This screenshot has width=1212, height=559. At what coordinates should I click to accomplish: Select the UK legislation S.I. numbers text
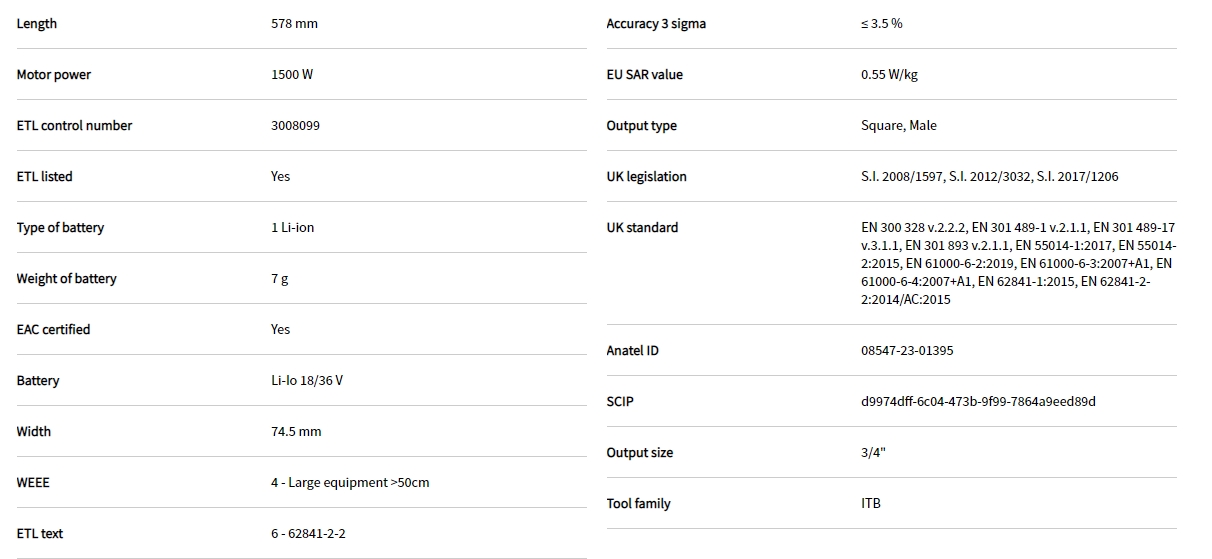click(x=989, y=177)
